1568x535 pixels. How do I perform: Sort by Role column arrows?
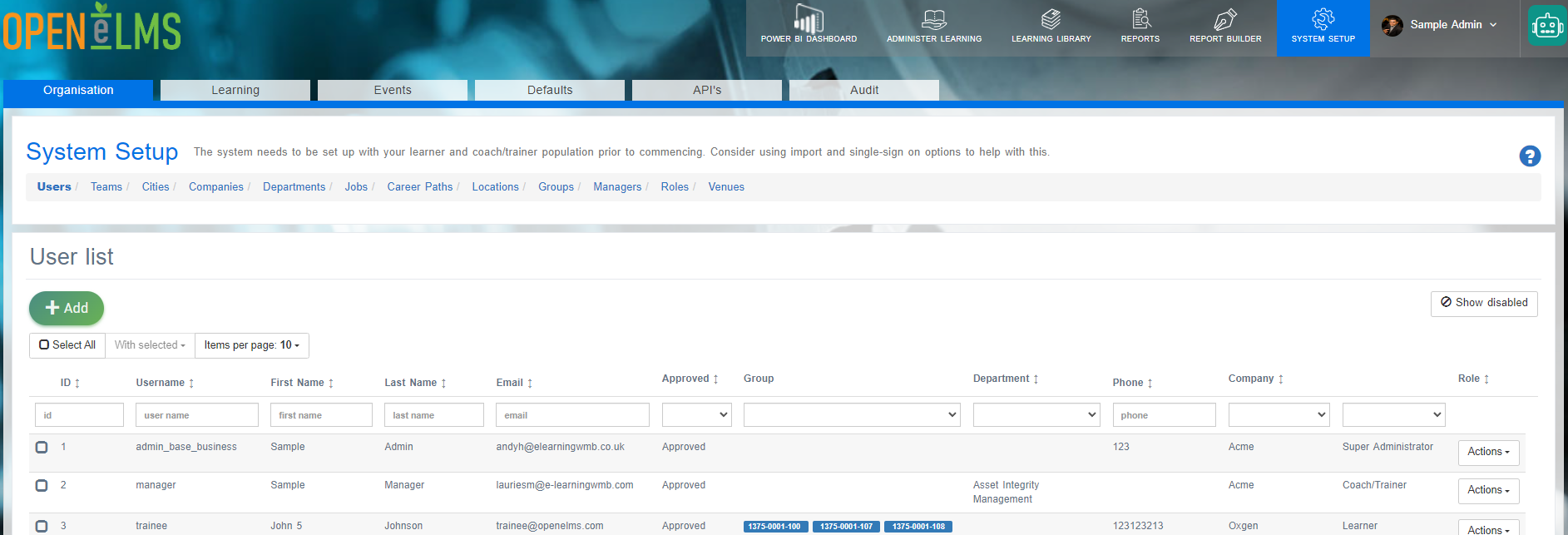[x=1486, y=379]
